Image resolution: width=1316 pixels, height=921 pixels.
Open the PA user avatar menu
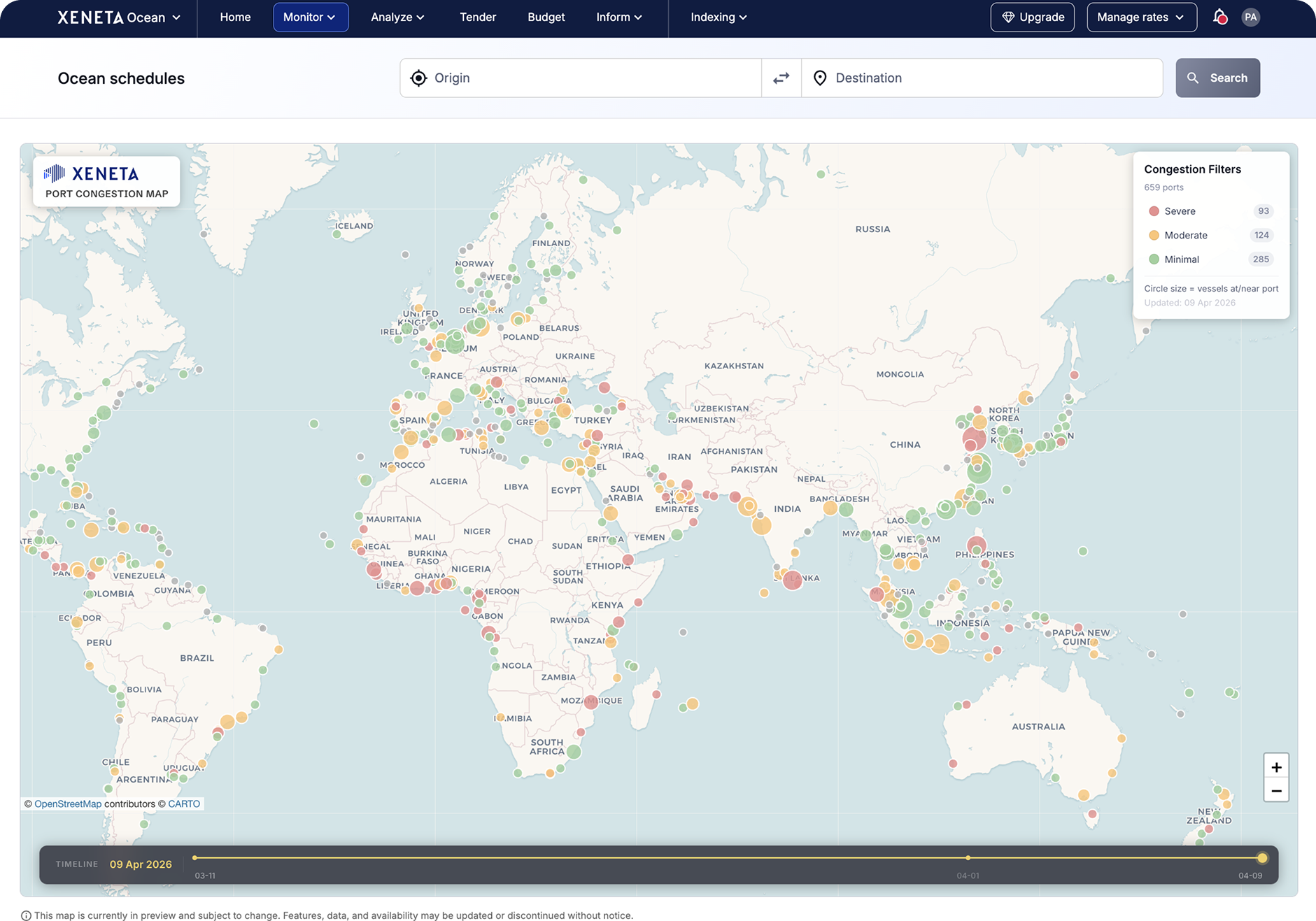click(x=1251, y=17)
